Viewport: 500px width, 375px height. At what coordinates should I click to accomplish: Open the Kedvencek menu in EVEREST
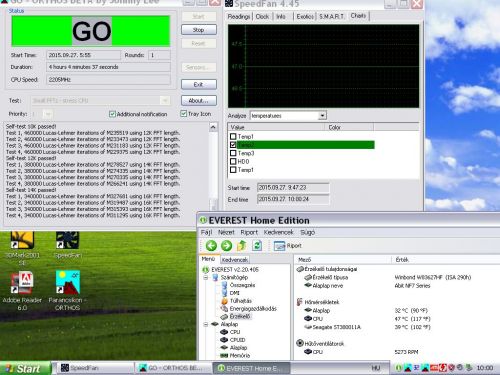[x=278, y=232]
